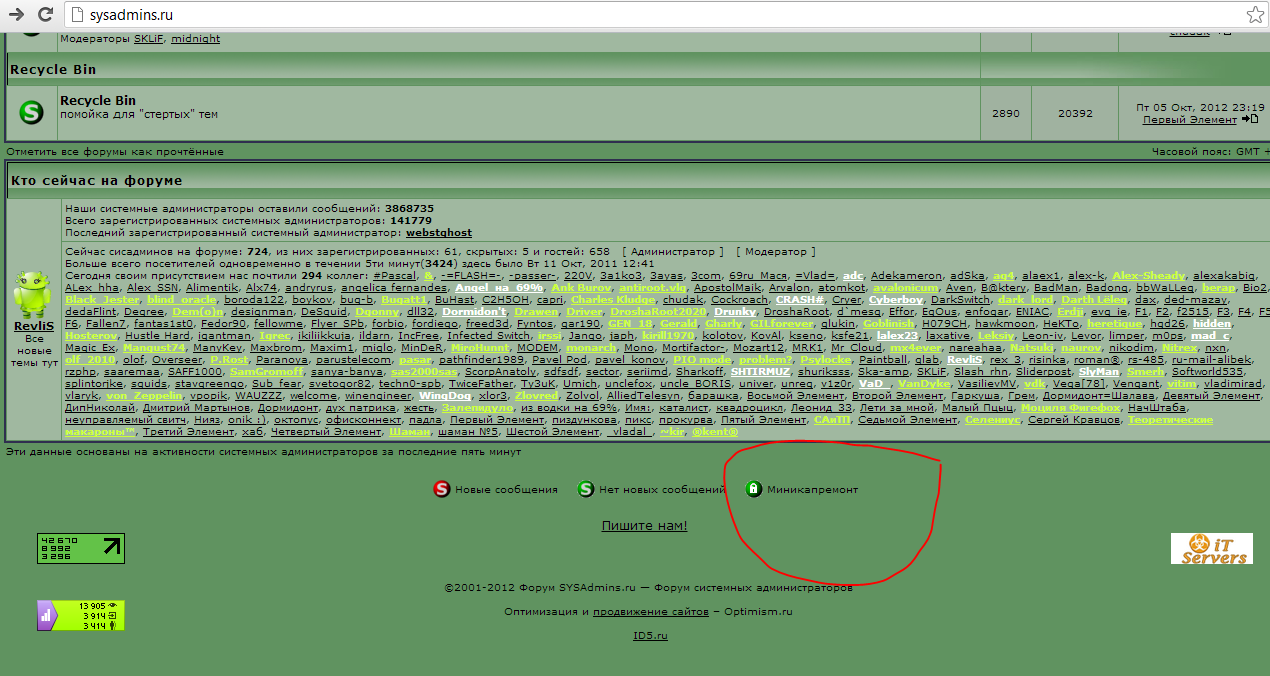Screen dimensions: 1270x676
Task: Click the red 'Новые сообщения' legend icon
Action: pos(441,489)
